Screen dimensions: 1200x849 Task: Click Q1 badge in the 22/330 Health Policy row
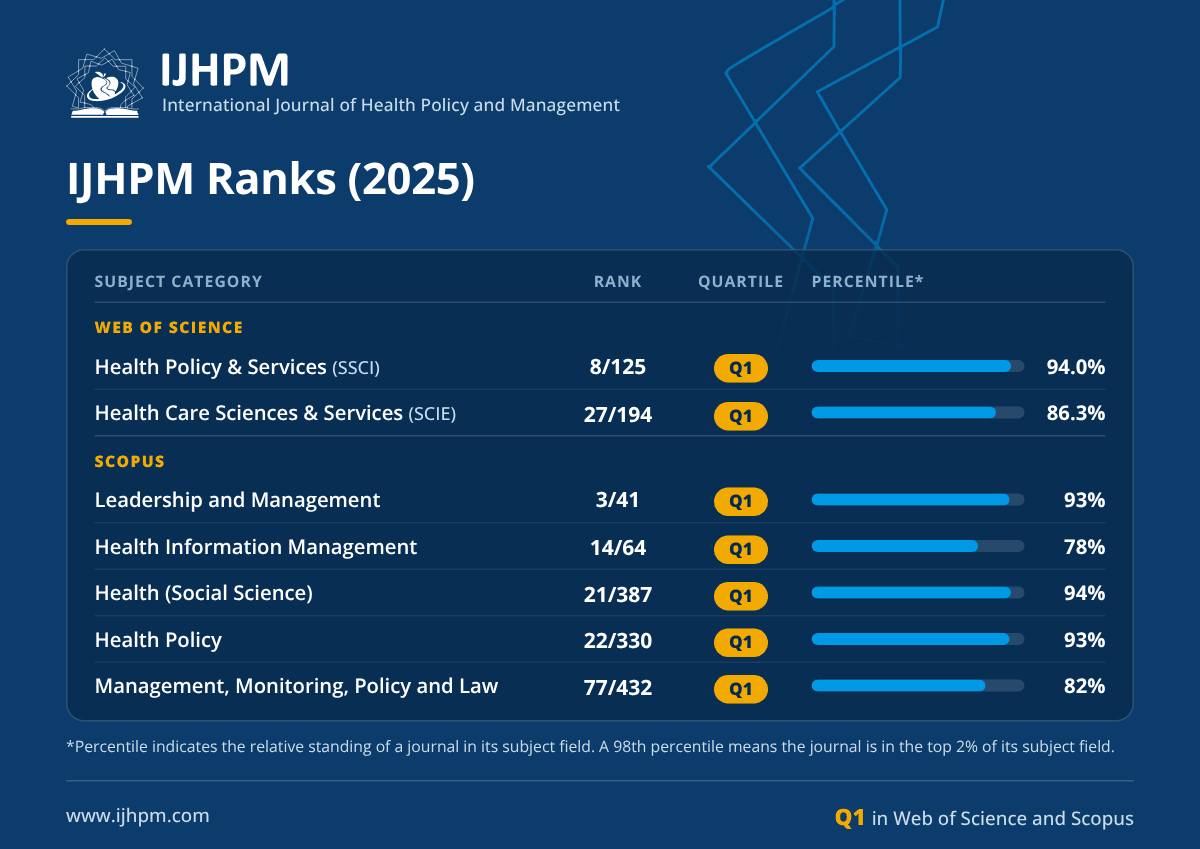pyautogui.click(x=741, y=641)
